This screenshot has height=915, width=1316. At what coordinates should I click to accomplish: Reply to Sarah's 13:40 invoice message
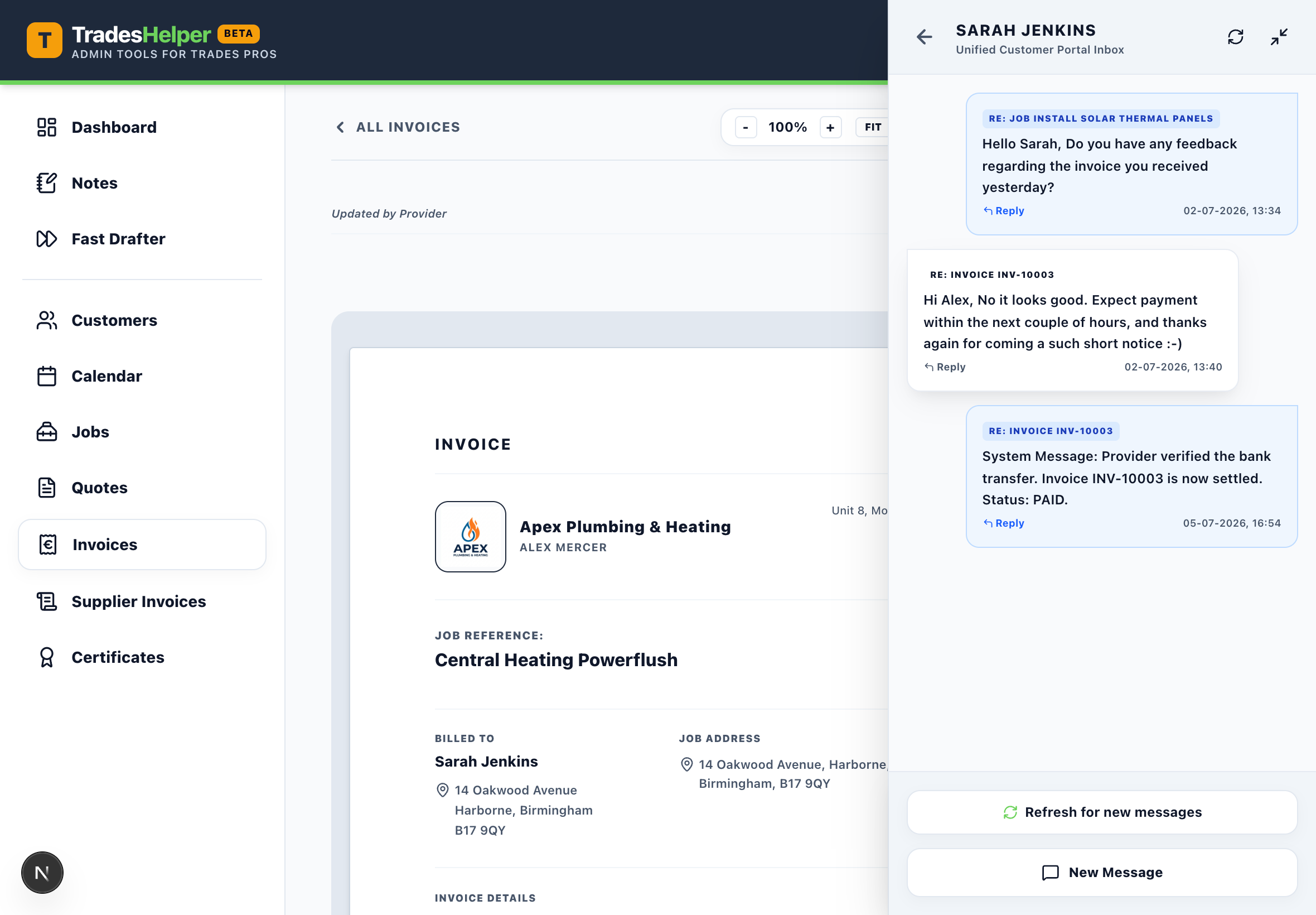pyautogui.click(x=945, y=367)
